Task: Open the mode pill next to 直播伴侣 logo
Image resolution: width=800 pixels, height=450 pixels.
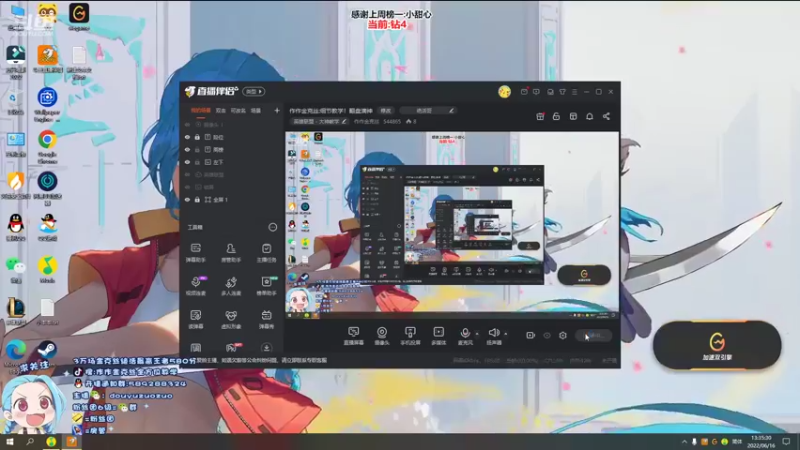Action: pos(254,92)
